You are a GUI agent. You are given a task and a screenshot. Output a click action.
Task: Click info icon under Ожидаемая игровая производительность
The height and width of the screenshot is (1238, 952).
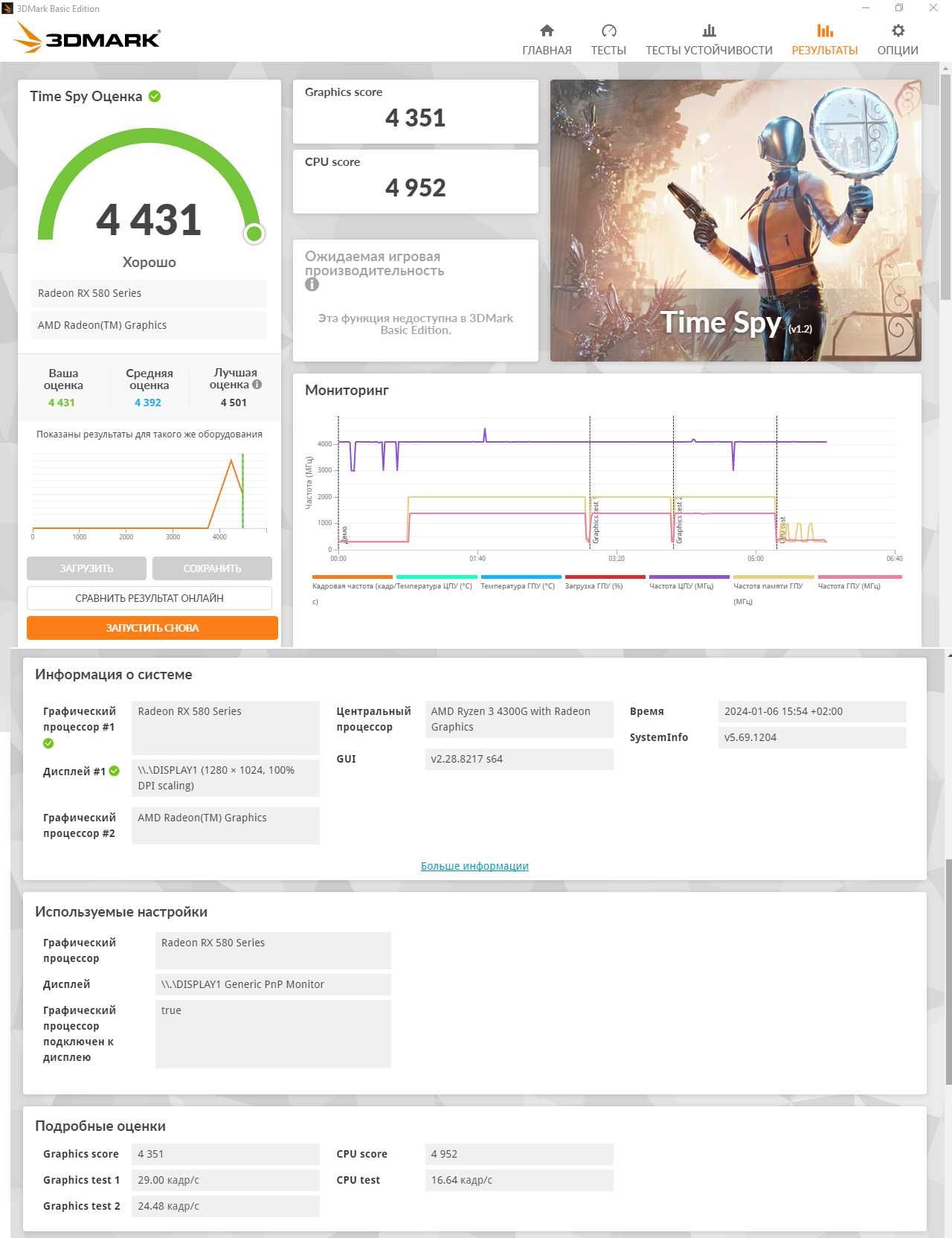coord(312,284)
